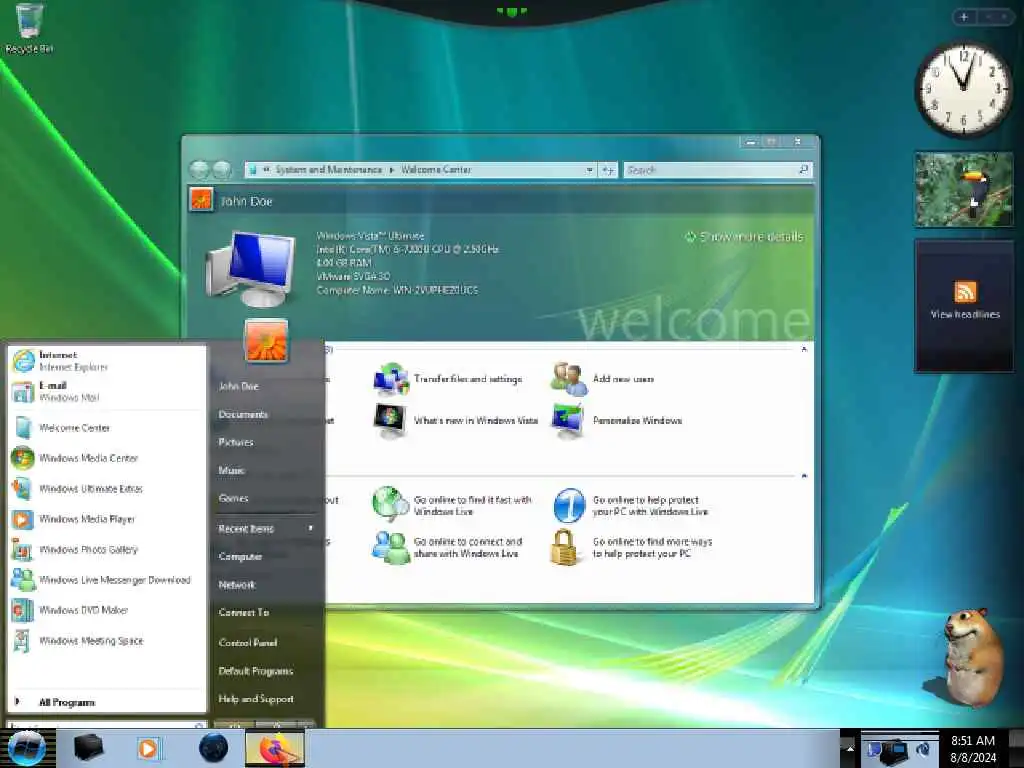1024x768 pixels.
Task: Select Welcome Center breadcrumb
Action: point(436,170)
